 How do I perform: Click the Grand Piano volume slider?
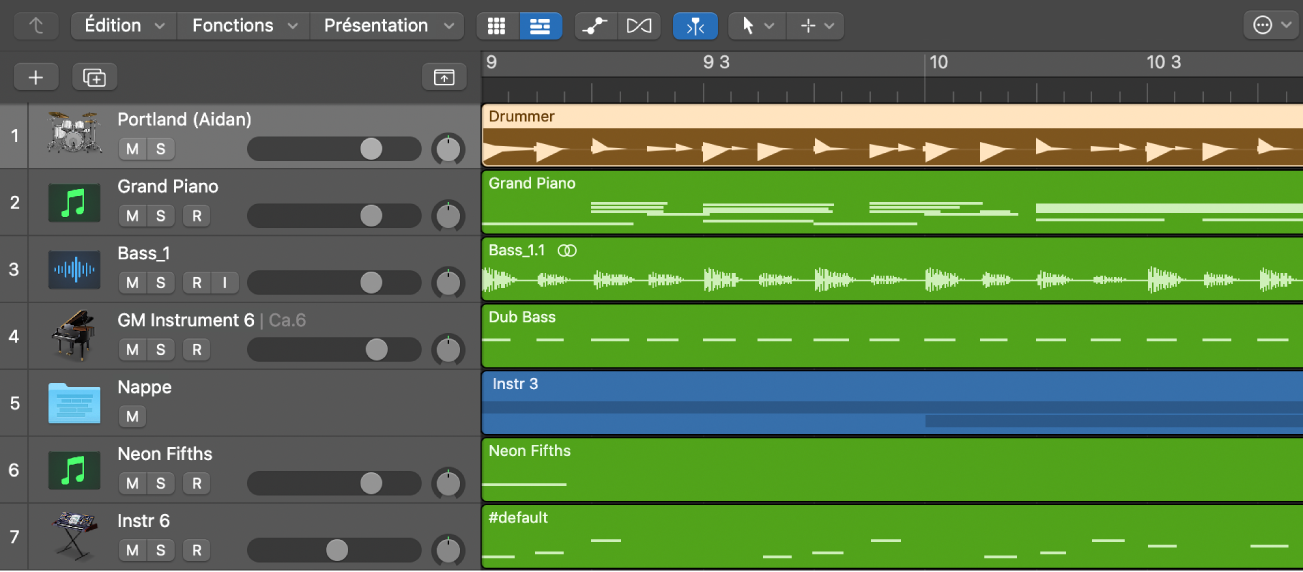(334, 216)
